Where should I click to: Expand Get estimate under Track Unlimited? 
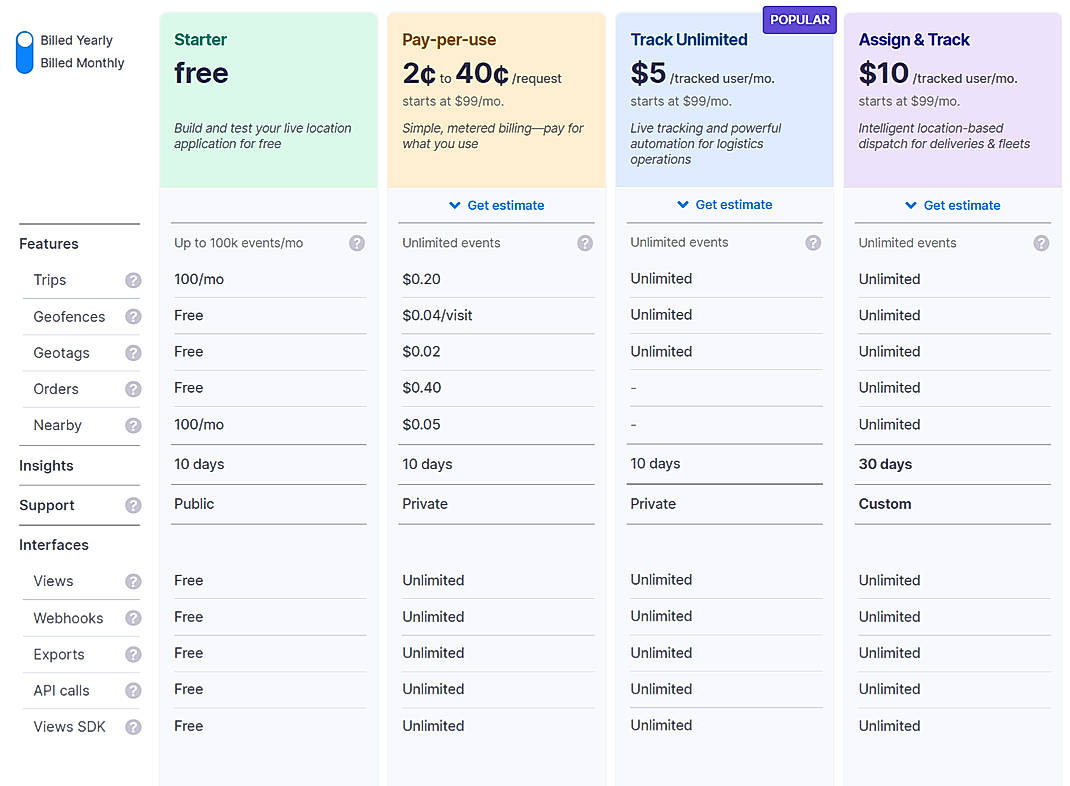pyautogui.click(x=724, y=205)
